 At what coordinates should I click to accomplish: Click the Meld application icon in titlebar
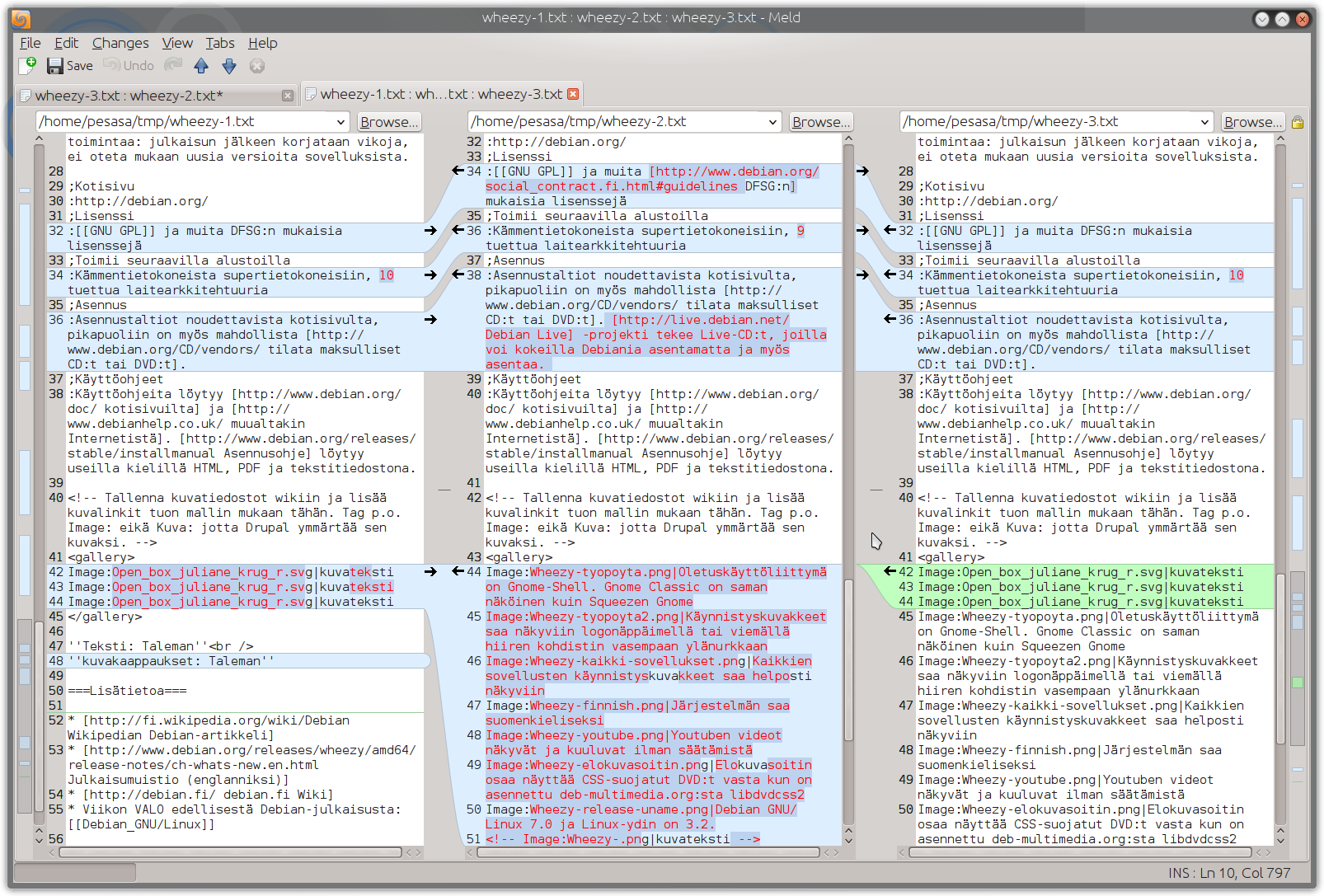coord(21,18)
